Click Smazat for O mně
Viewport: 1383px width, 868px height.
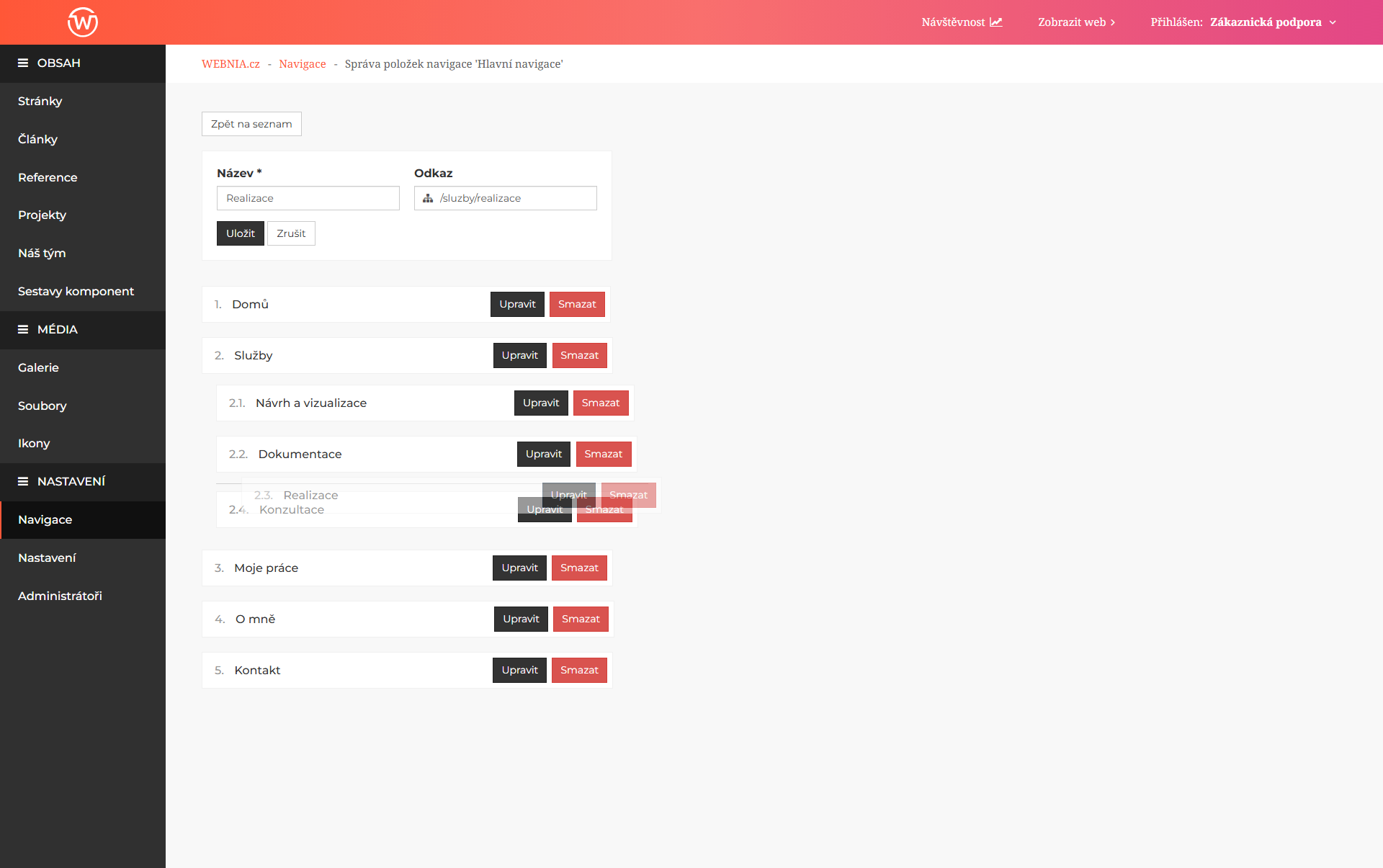click(581, 619)
